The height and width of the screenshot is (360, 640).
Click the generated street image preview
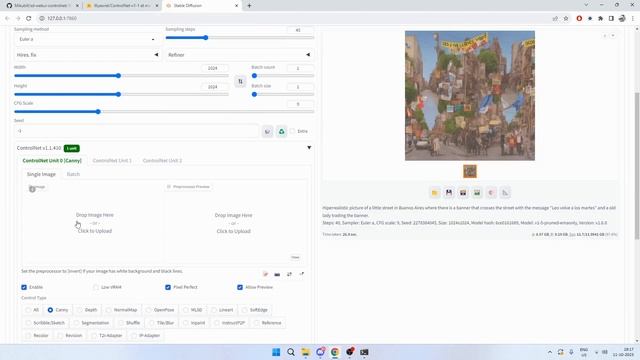click(x=469, y=96)
